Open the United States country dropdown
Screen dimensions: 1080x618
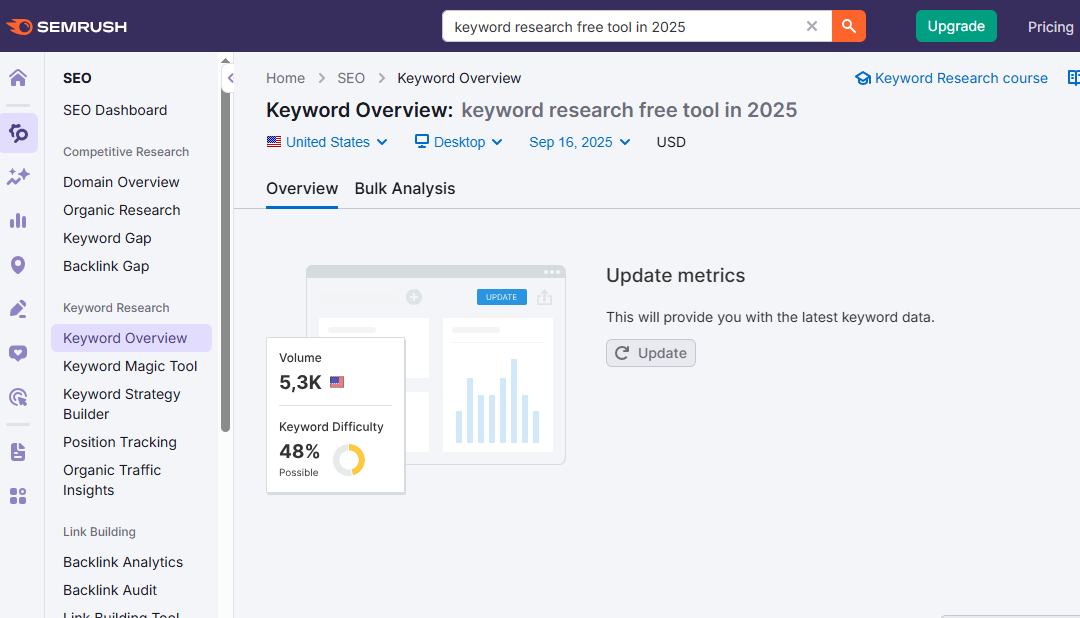tap(327, 142)
